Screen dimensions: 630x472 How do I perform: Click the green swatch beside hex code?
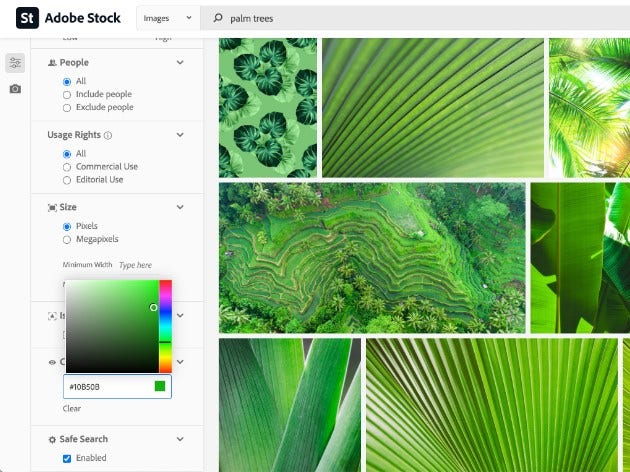(x=160, y=386)
